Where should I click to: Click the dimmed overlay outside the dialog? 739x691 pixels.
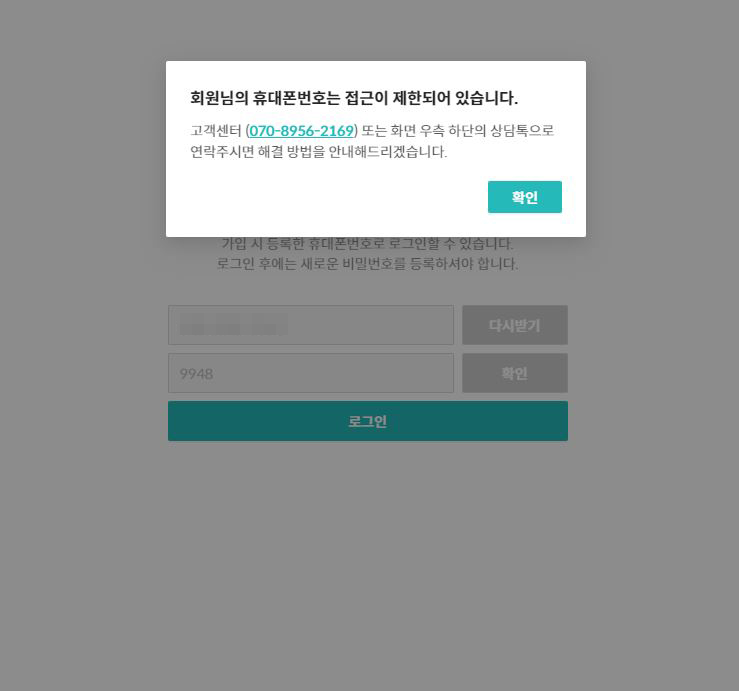click(x=368, y=566)
